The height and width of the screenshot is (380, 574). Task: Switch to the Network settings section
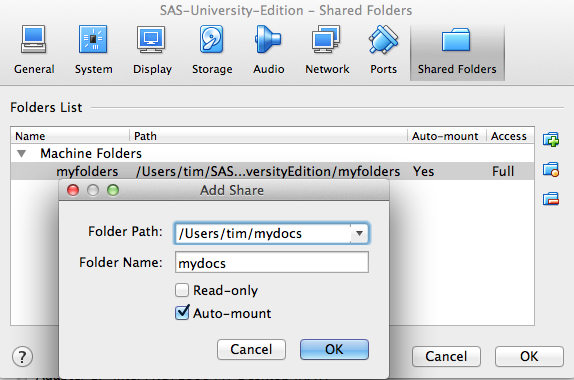click(x=327, y=50)
